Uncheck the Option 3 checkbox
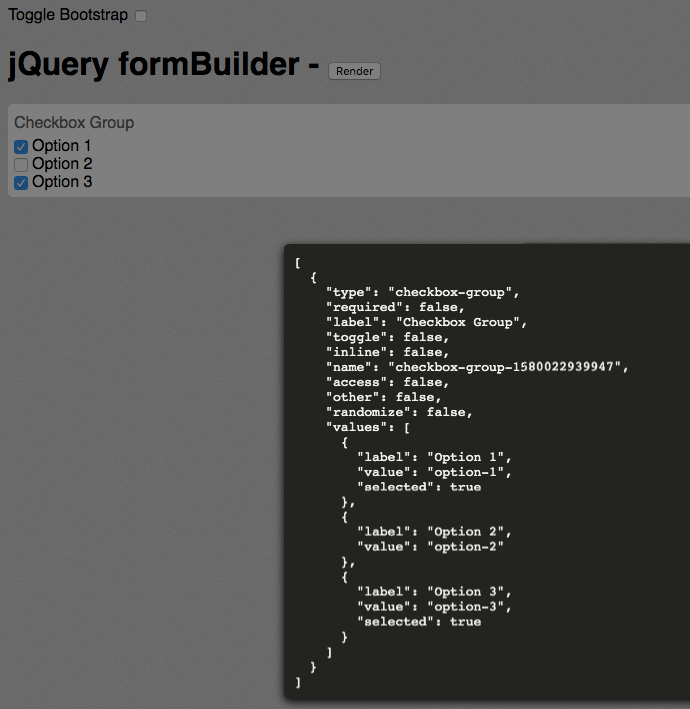 coord(21,183)
